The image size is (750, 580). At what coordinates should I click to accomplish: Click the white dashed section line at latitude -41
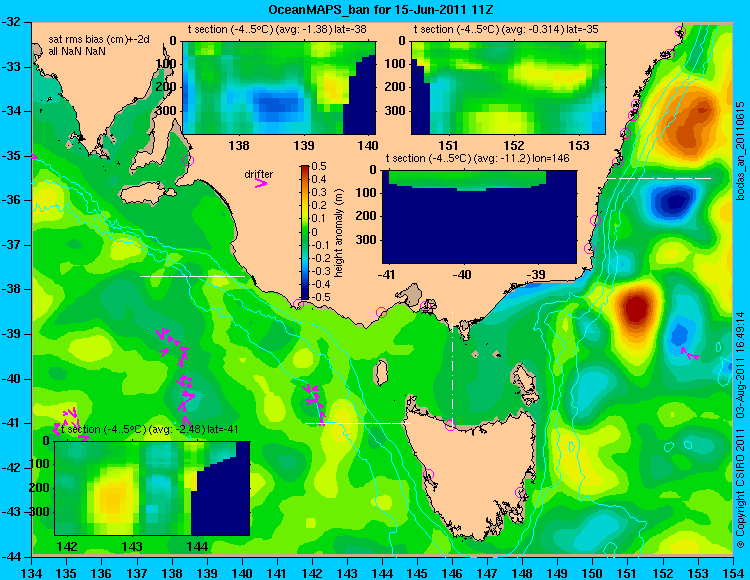(x=358, y=423)
